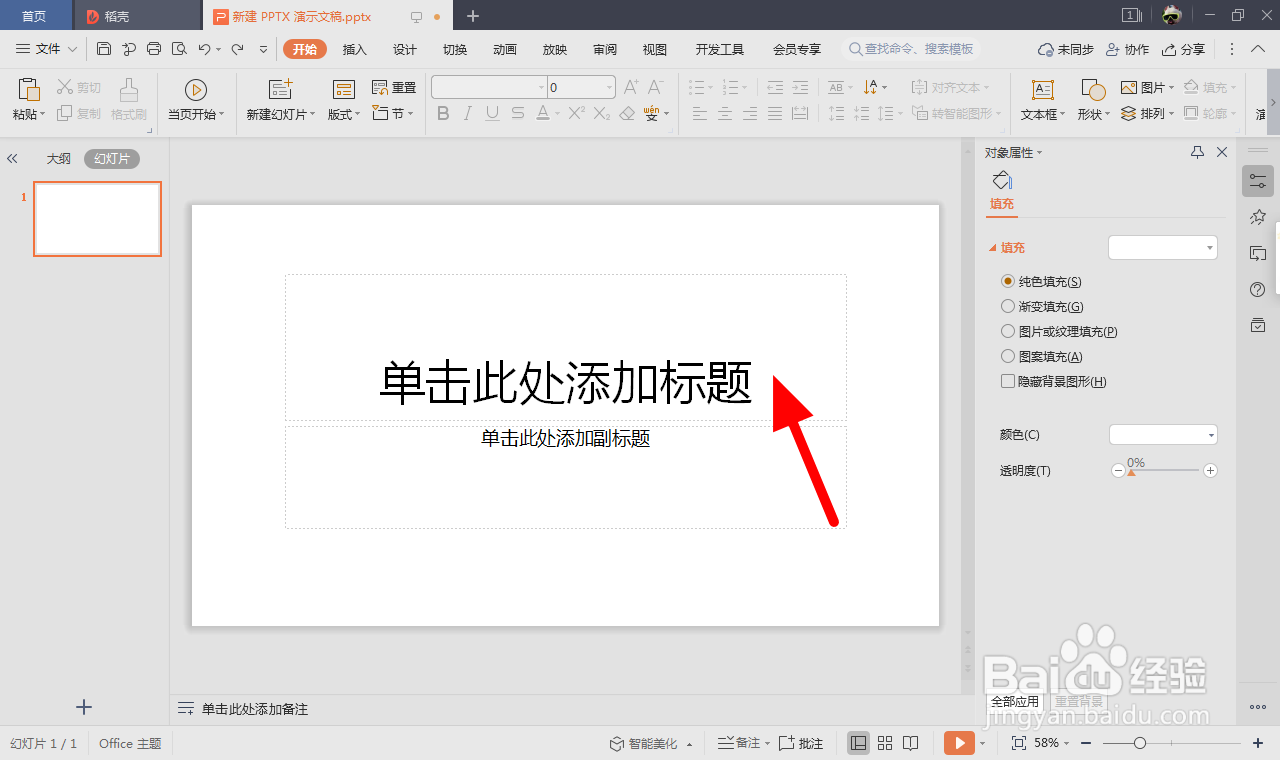Viewport: 1280px width, 760px height.
Task: Click the Reset (重置) layout icon
Action: pyautogui.click(x=393, y=87)
